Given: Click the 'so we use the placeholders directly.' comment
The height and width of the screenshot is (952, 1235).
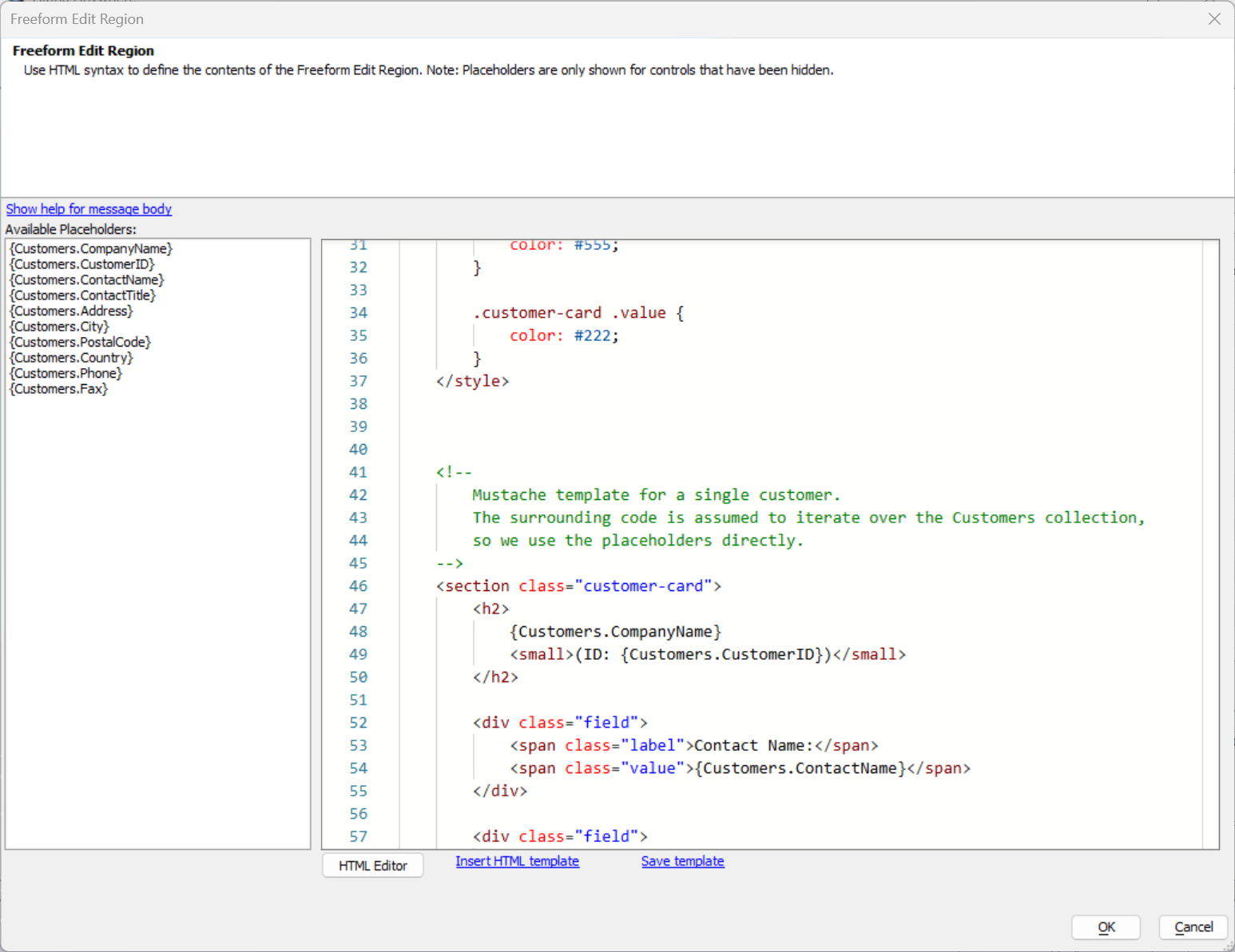Looking at the screenshot, I should point(637,541).
